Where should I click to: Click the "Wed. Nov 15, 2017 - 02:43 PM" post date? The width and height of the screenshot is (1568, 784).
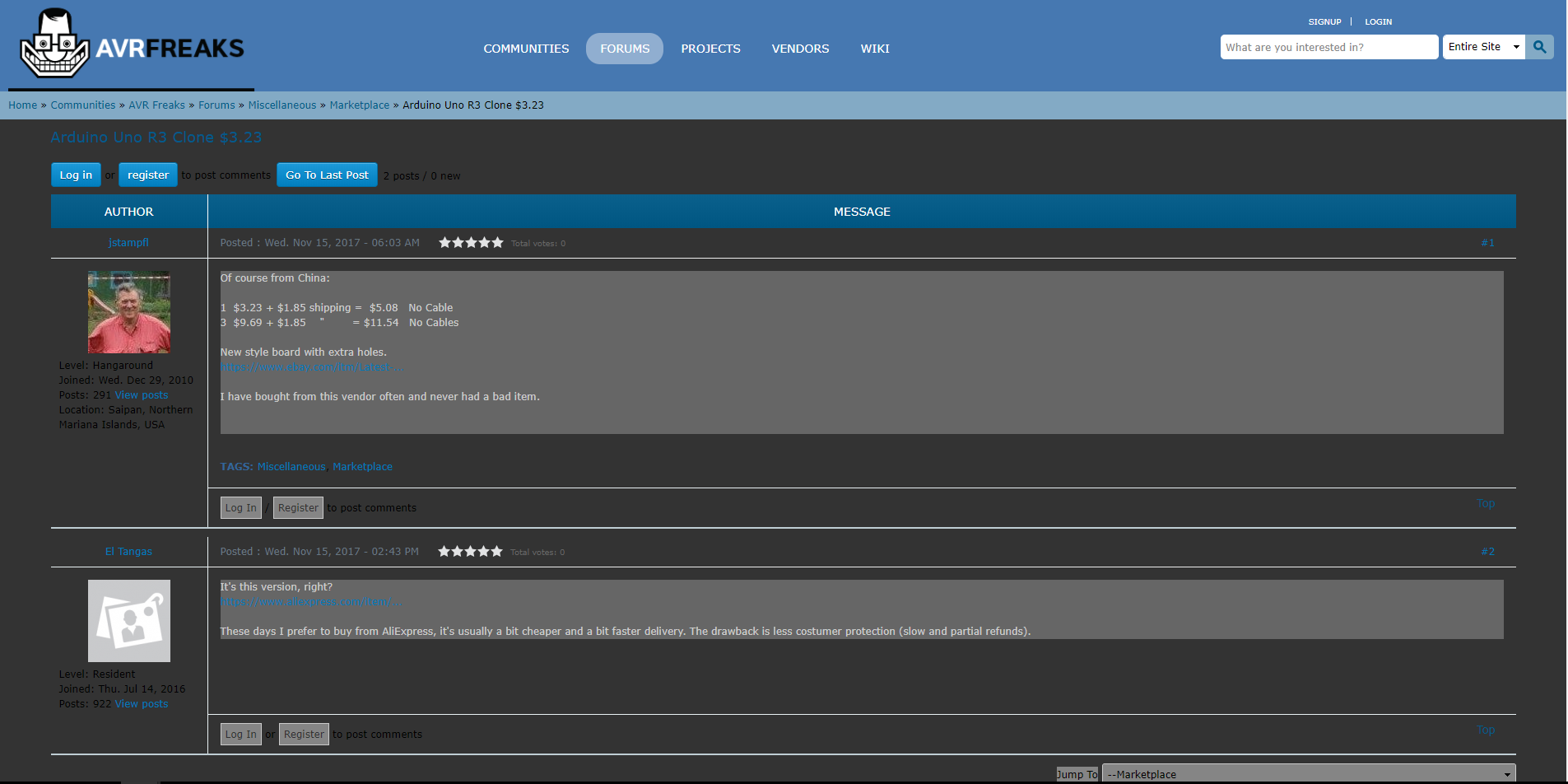pyautogui.click(x=342, y=552)
